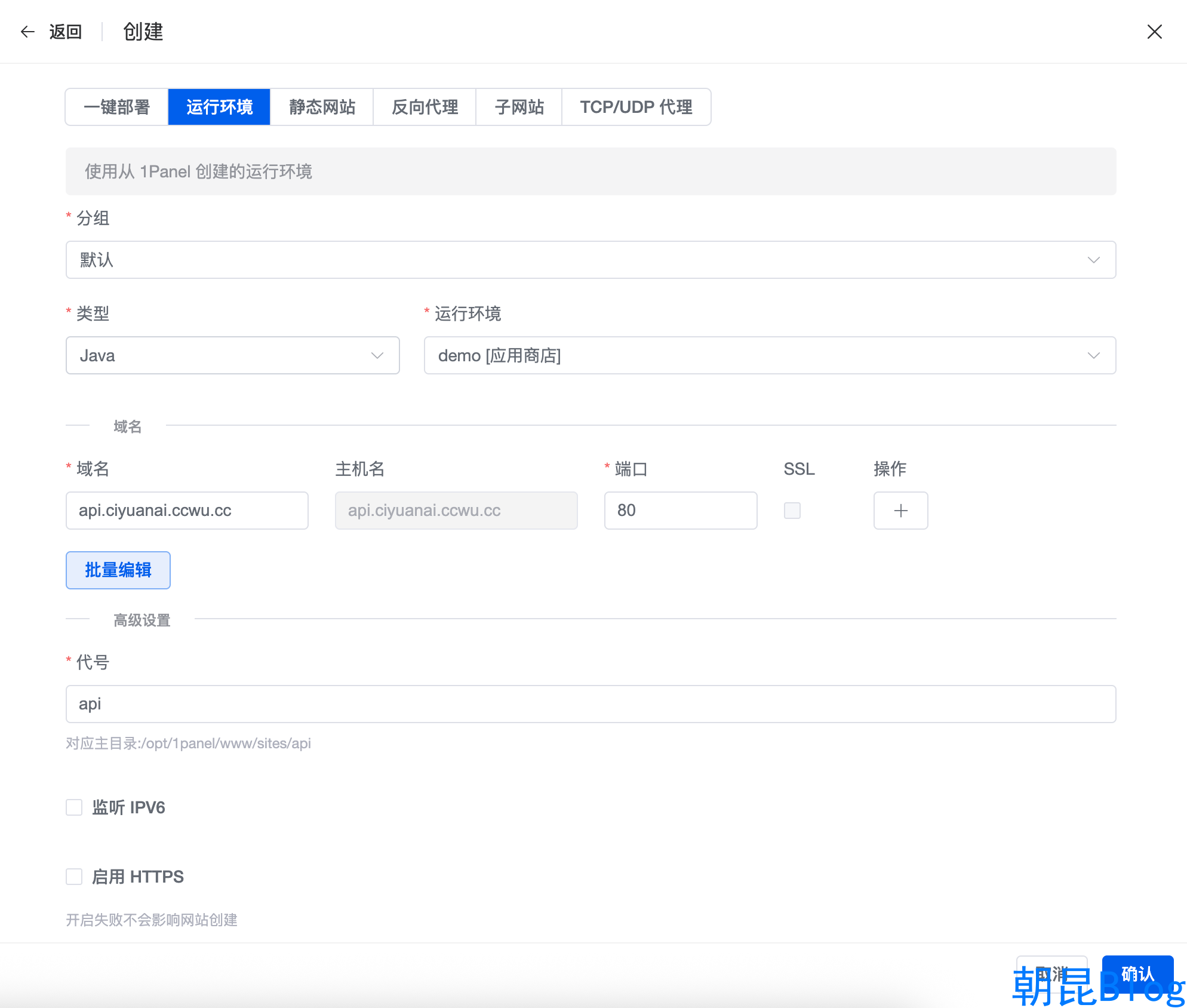Click the 高级设置 section label
This screenshot has width=1187, height=1008.
142,620
